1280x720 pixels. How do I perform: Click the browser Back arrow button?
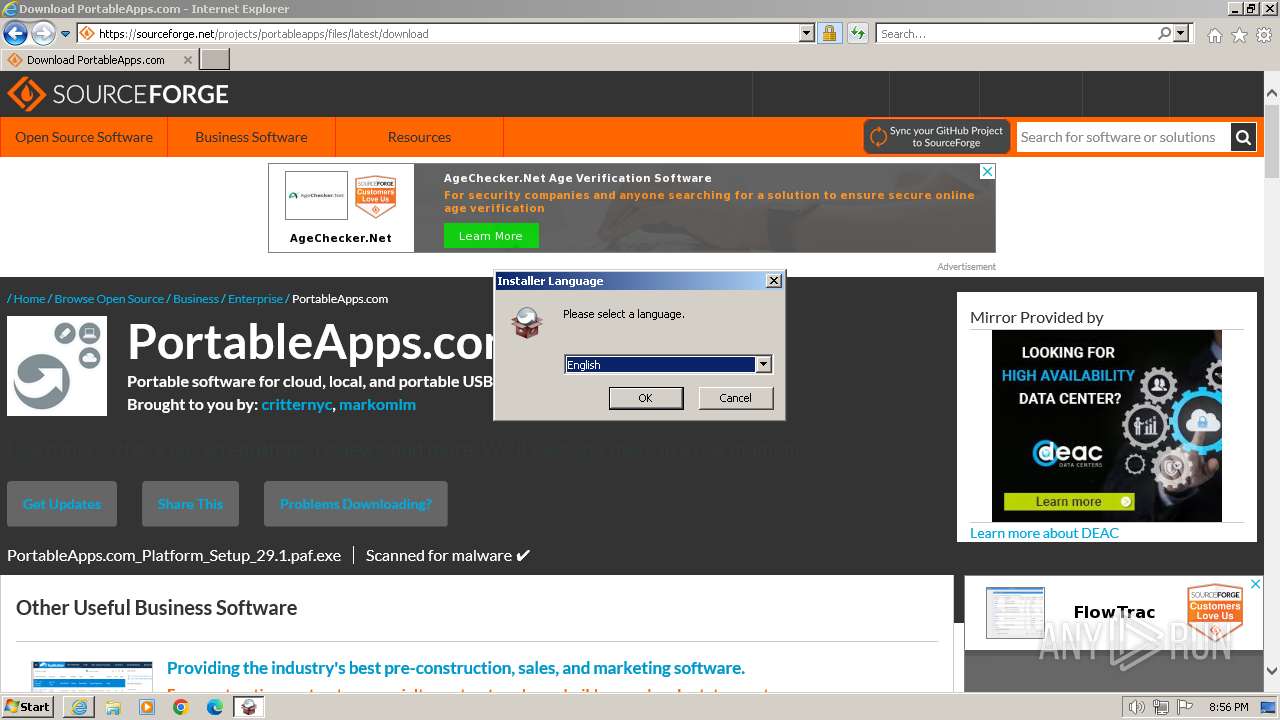tap(15, 33)
